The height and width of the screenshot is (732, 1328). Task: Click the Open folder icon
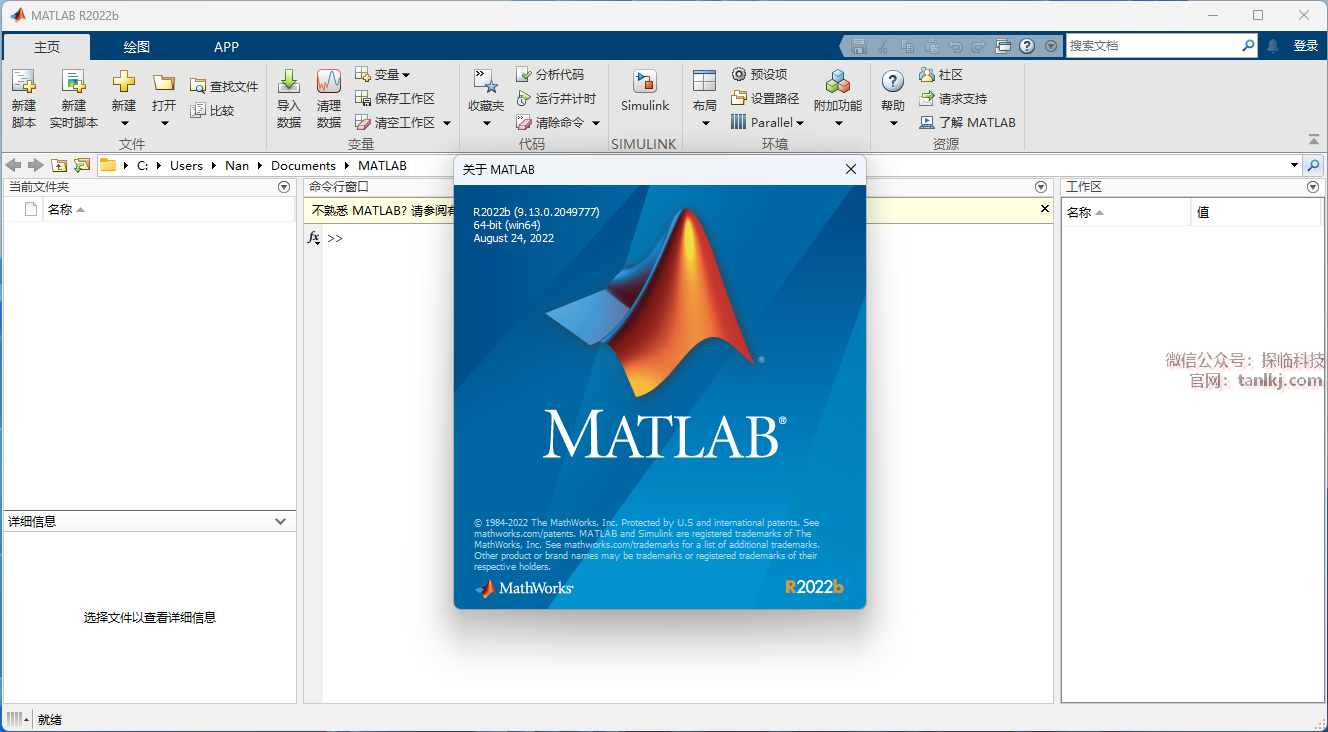coord(164,82)
